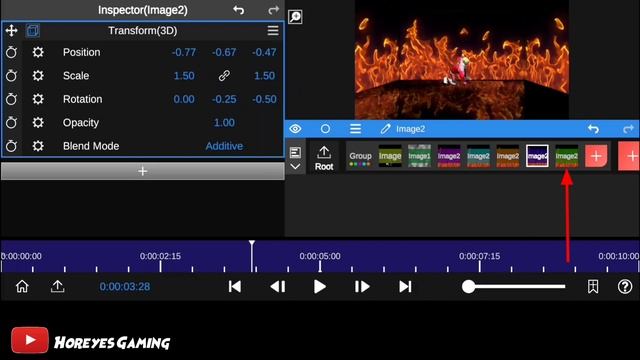Select the teal Image2 layer thumbnail
640x360 pixels.
pos(478,156)
